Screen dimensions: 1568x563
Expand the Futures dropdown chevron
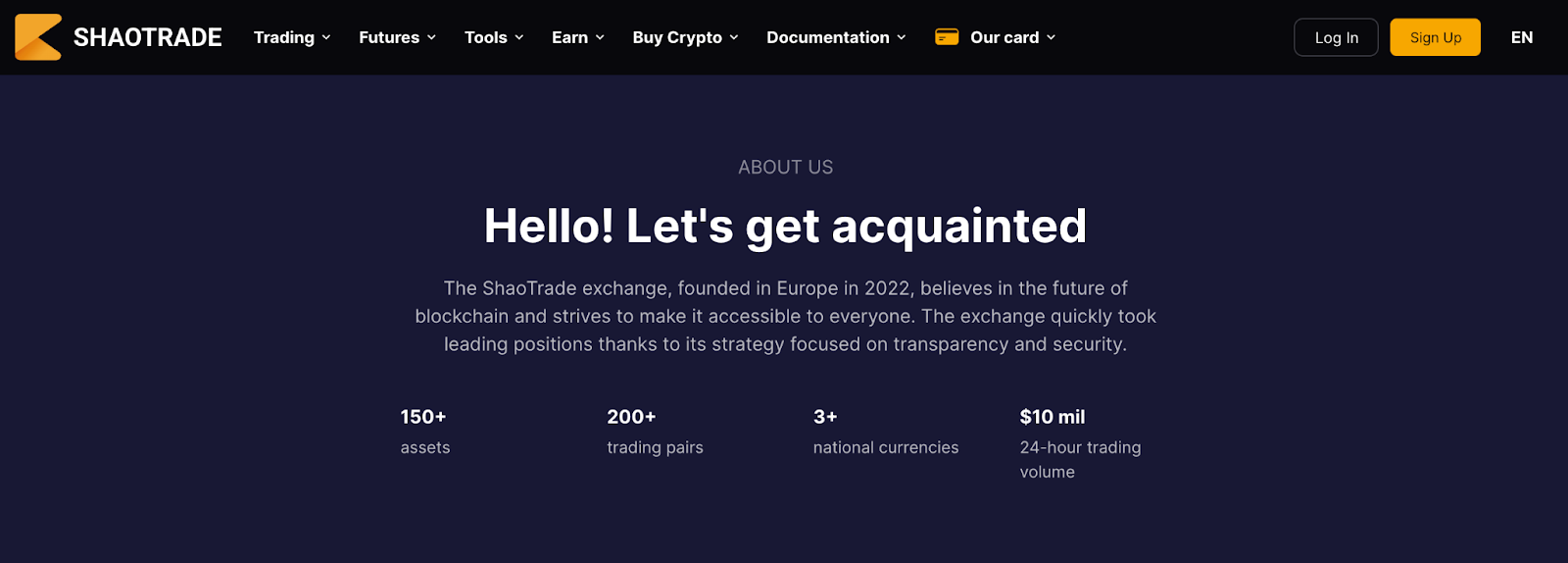click(x=431, y=37)
